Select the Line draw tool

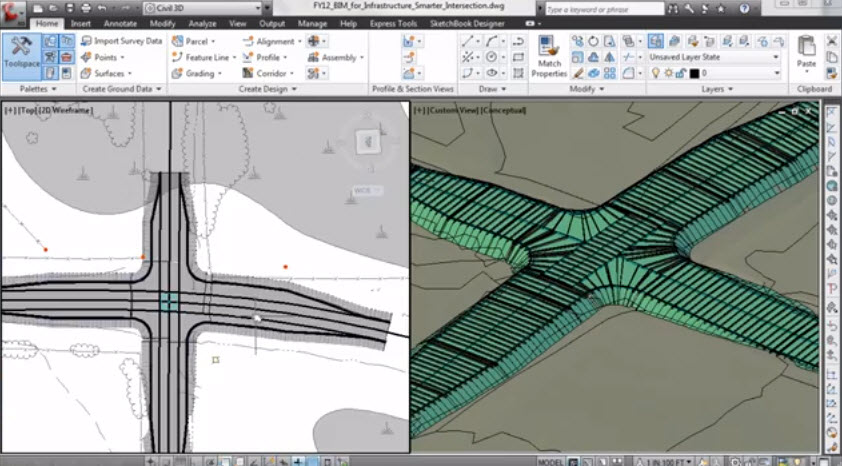(467, 42)
